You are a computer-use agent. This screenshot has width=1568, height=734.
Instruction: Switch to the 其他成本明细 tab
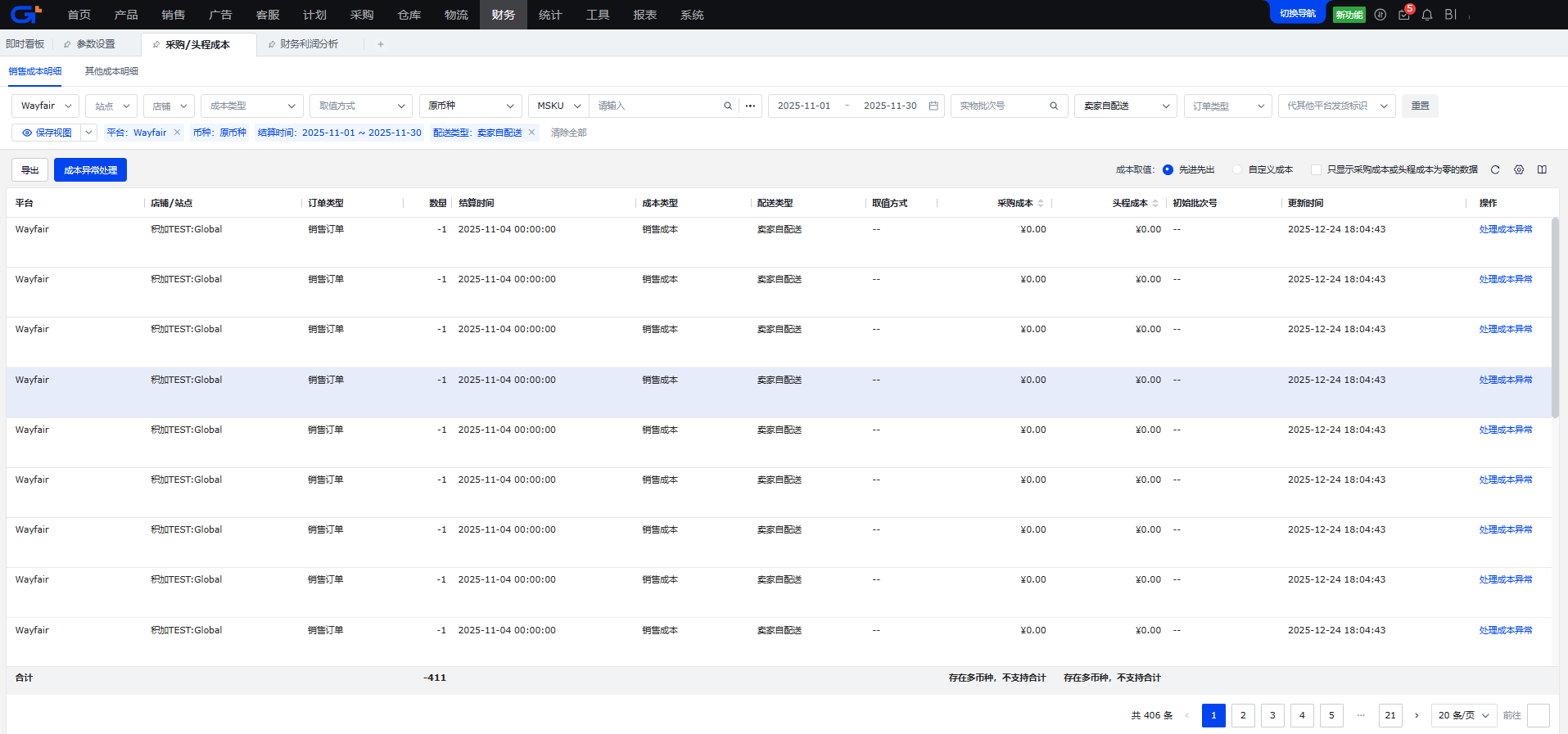point(111,71)
